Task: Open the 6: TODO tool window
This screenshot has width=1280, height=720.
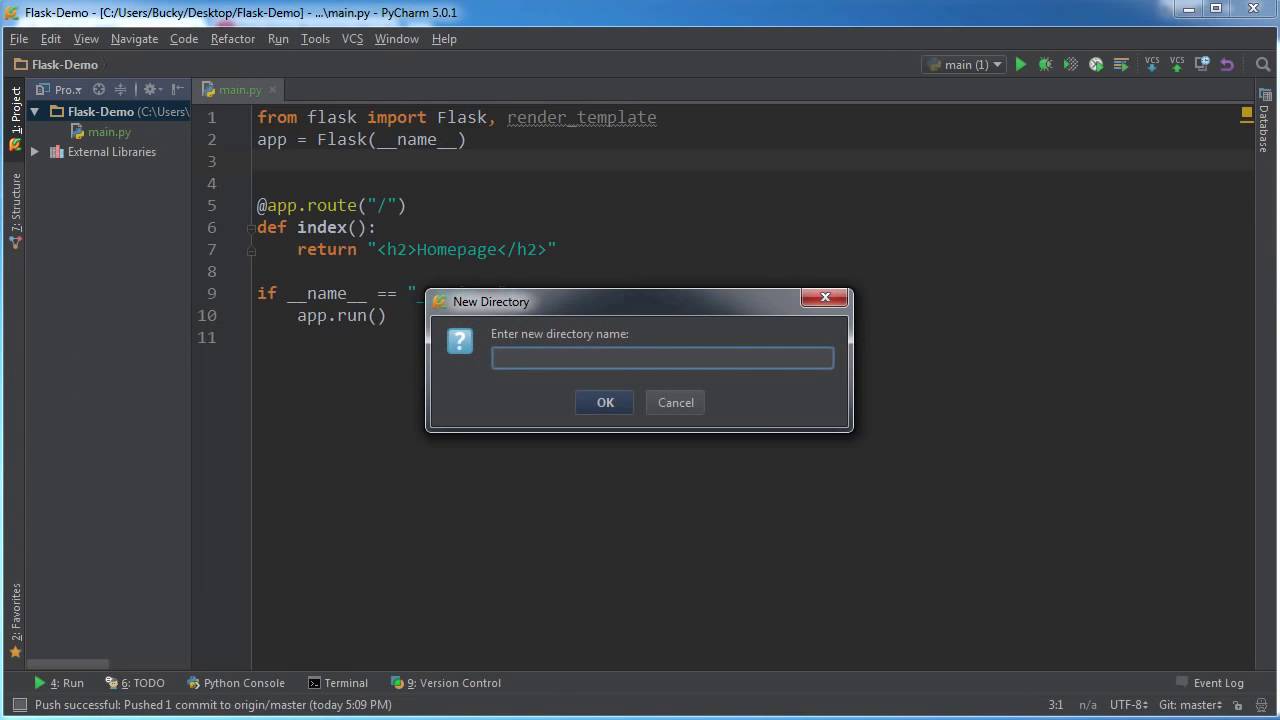Action: tap(135, 683)
